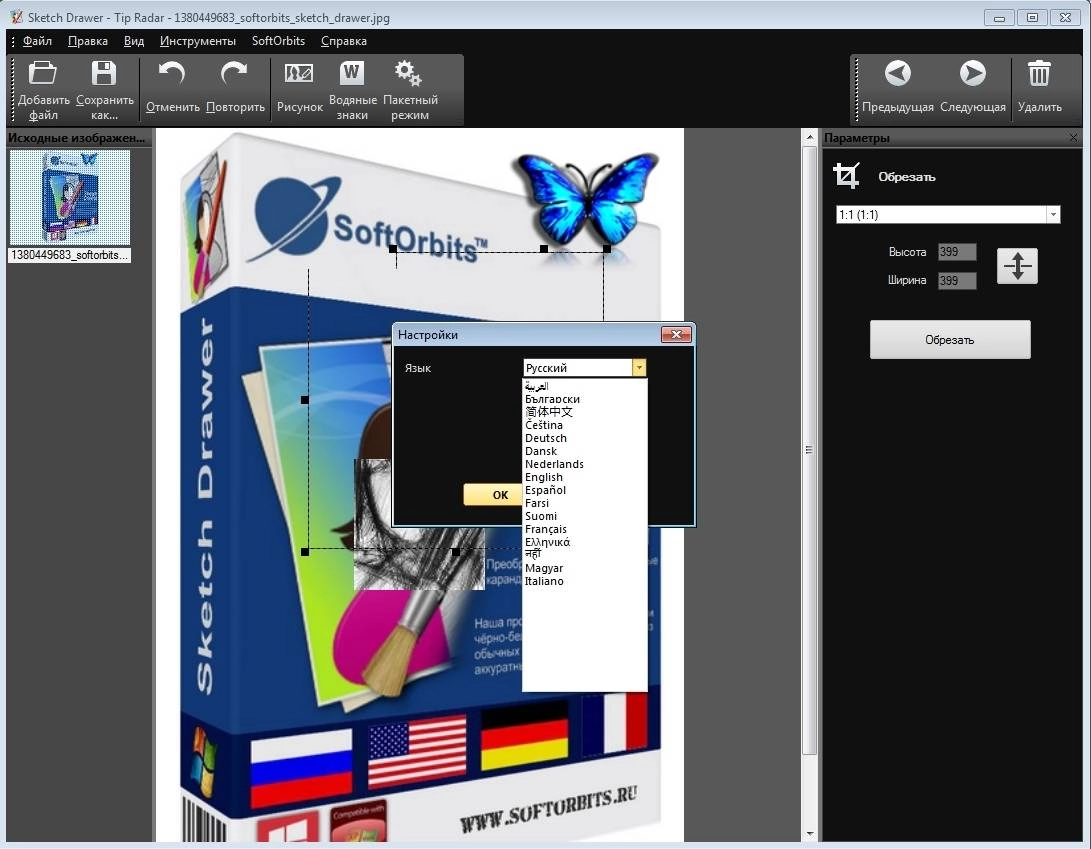Image resolution: width=1091 pixels, height=849 pixels.
Task: Open the Вид menu
Action: coord(134,41)
